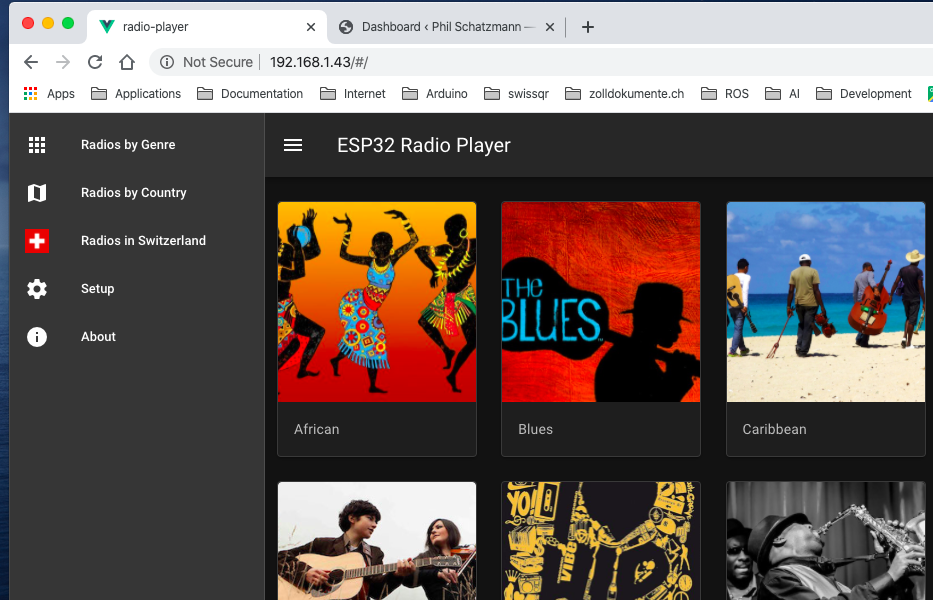Open Radios by Country menu item
This screenshot has width=933, height=600.
[137, 193]
